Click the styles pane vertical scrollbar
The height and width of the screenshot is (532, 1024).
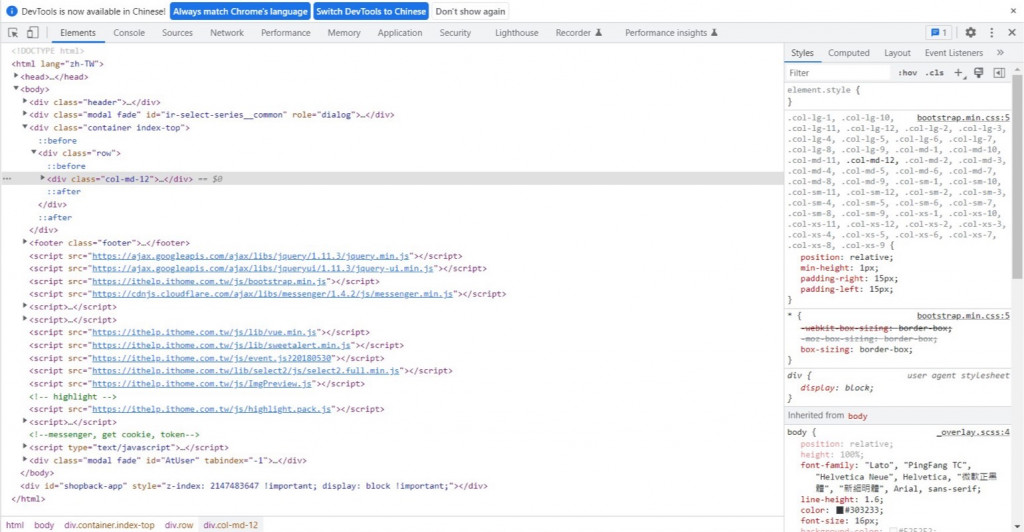pos(1017,176)
